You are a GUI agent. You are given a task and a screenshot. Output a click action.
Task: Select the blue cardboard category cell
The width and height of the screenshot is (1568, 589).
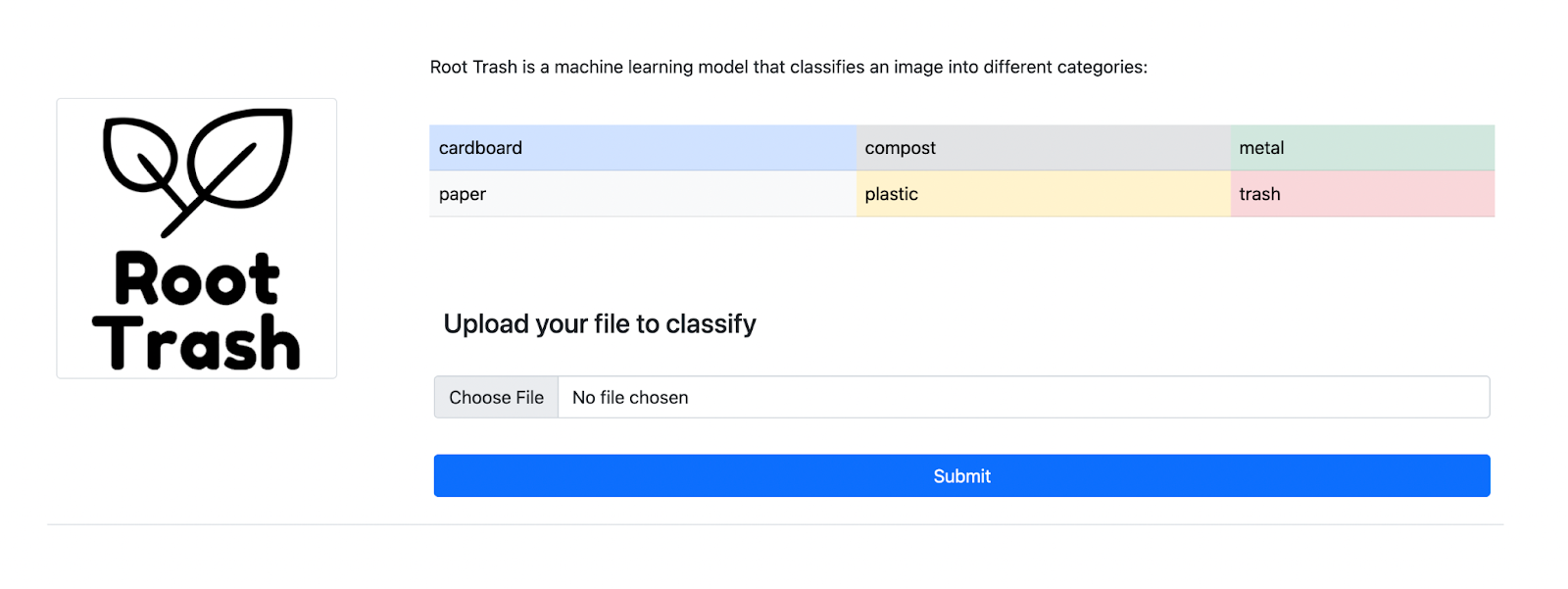pyautogui.click(x=643, y=148)
